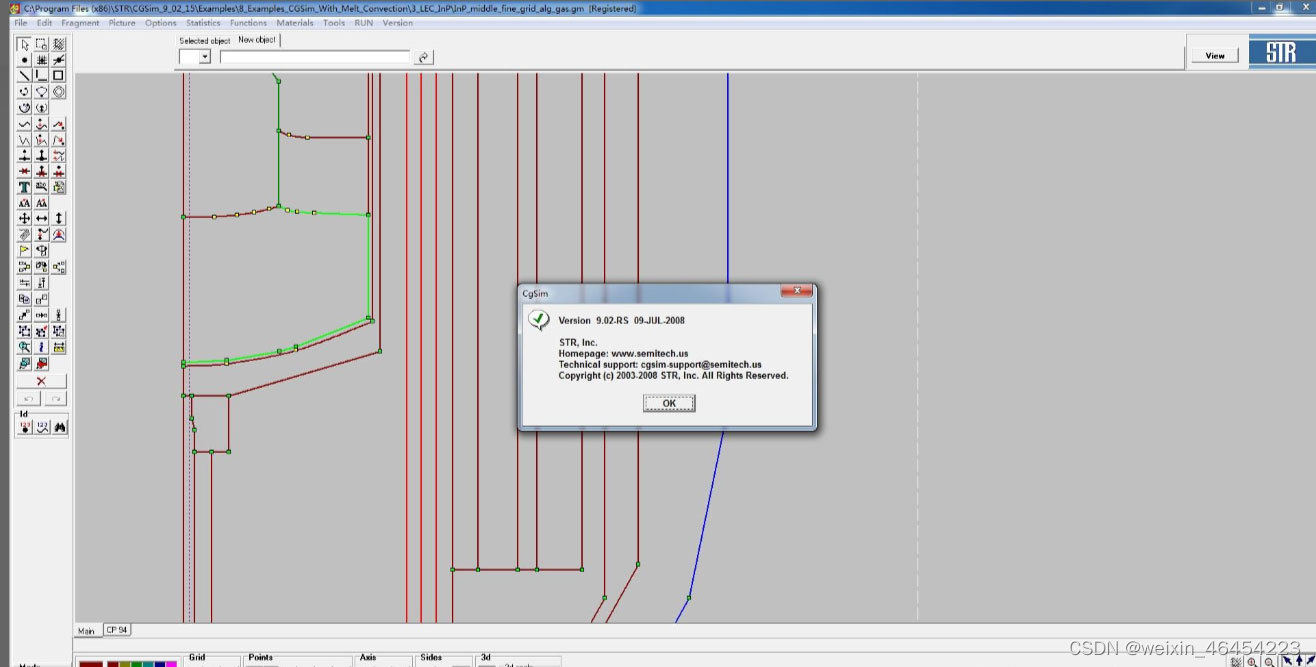Switch to the Main tab
This screenshot has width=1316, height=667.
click(87, 631)
